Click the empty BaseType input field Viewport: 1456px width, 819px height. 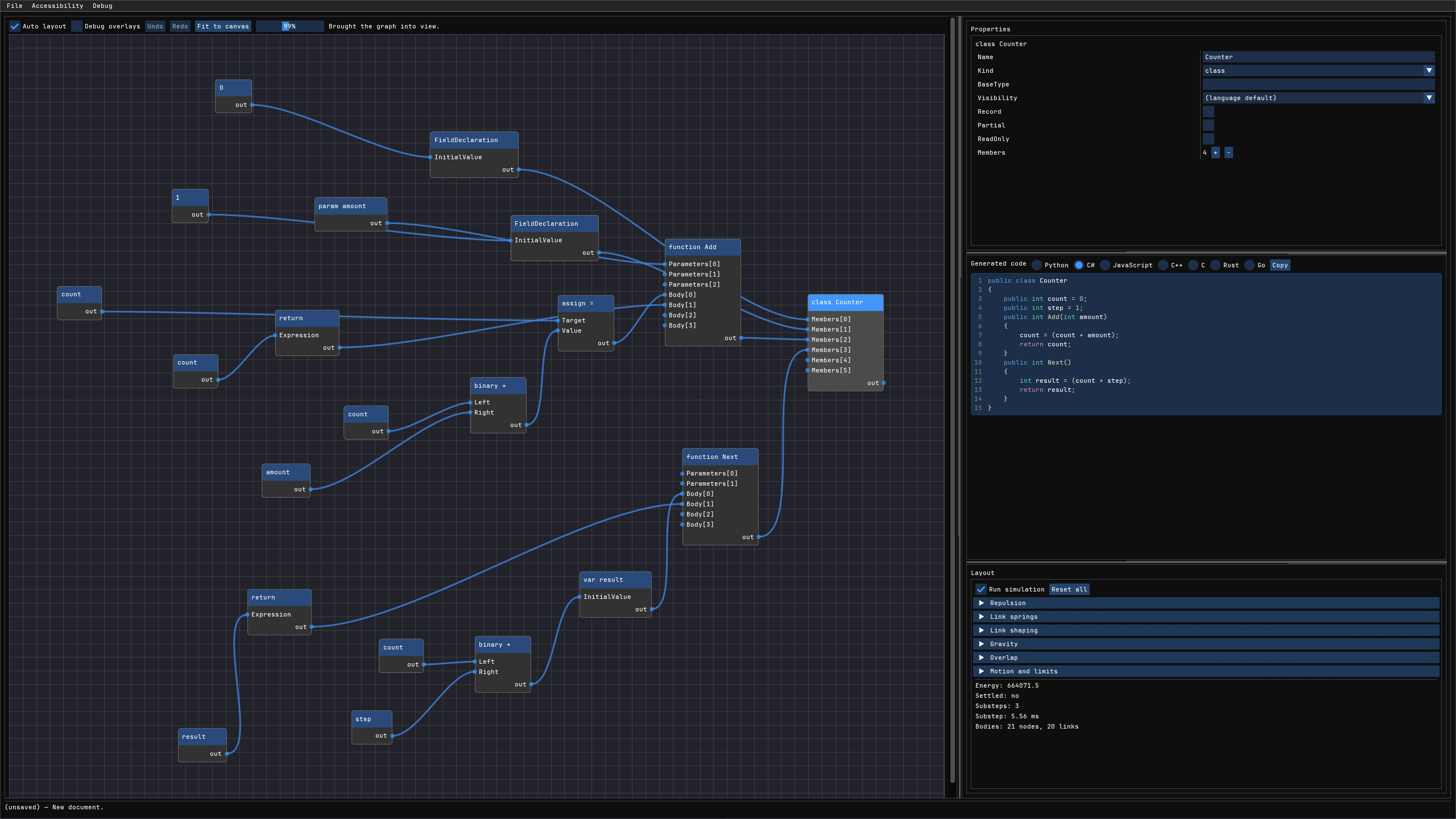(x=1318, y=84)
